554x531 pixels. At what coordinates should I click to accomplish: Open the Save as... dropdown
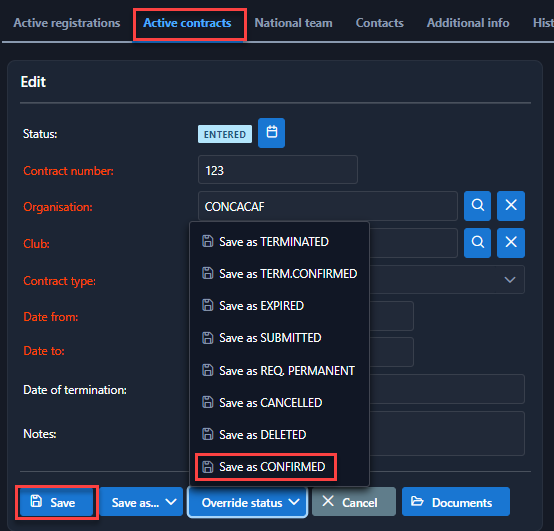(141, 502)
